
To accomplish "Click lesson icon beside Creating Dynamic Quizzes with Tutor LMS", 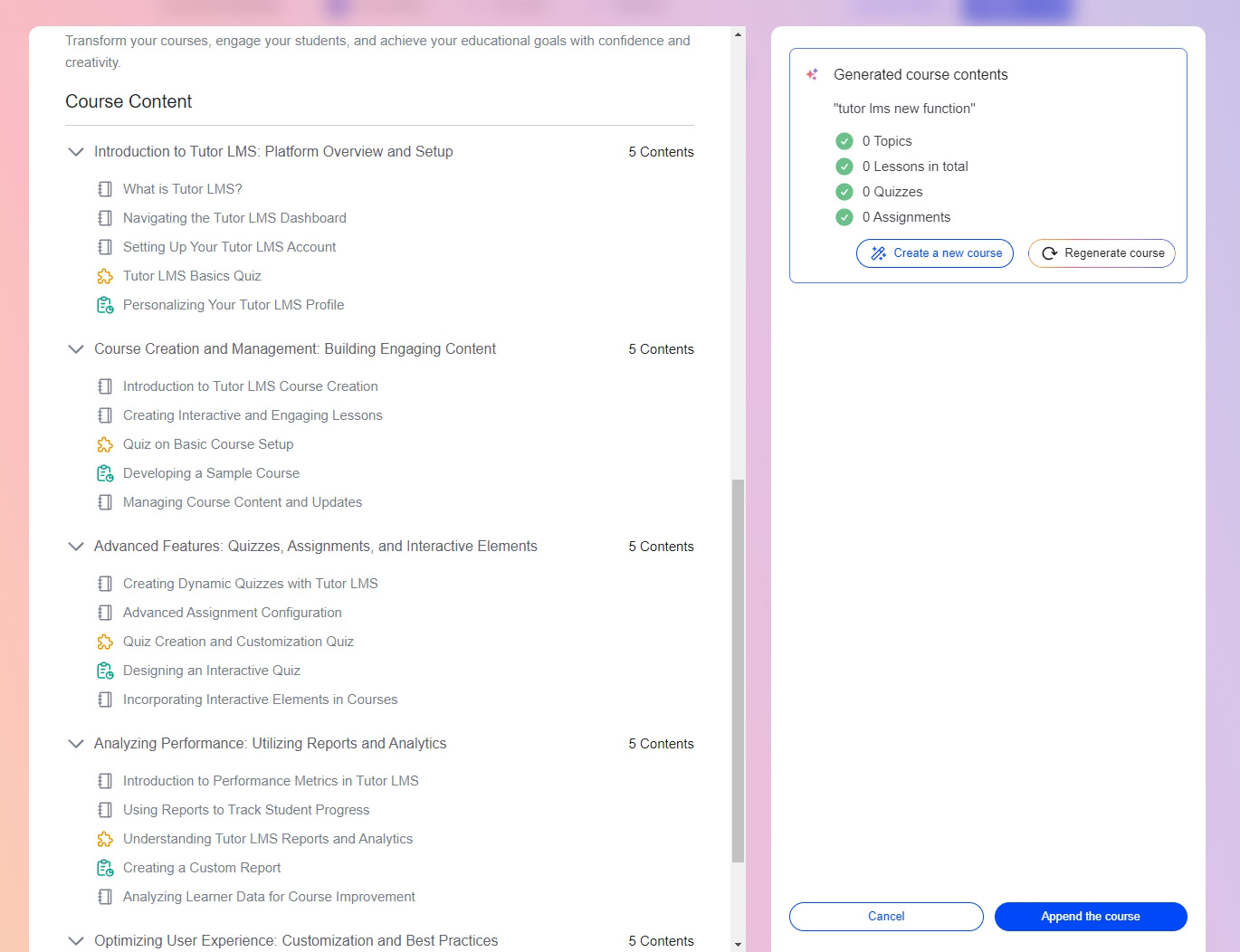I will point(105,584).
